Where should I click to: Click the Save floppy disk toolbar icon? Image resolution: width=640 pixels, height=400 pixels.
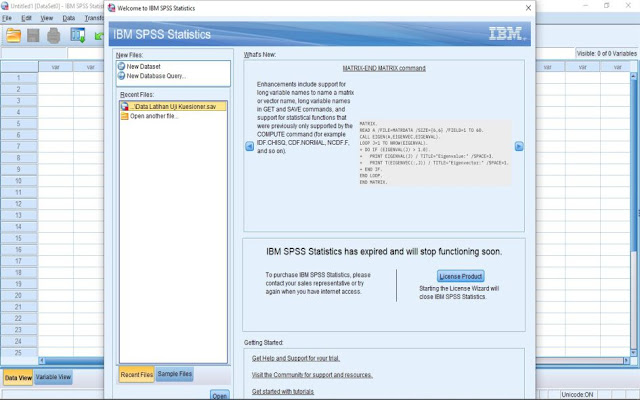pos(33,36)
